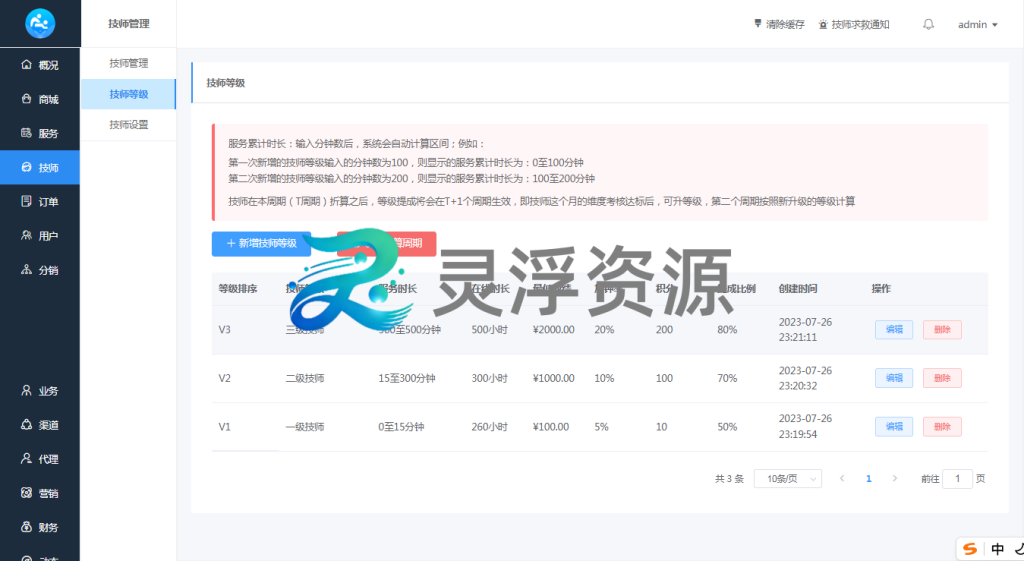Click the ¥1000.00 cell
This screenshot has height=561, width=1024.
[554, 378]
